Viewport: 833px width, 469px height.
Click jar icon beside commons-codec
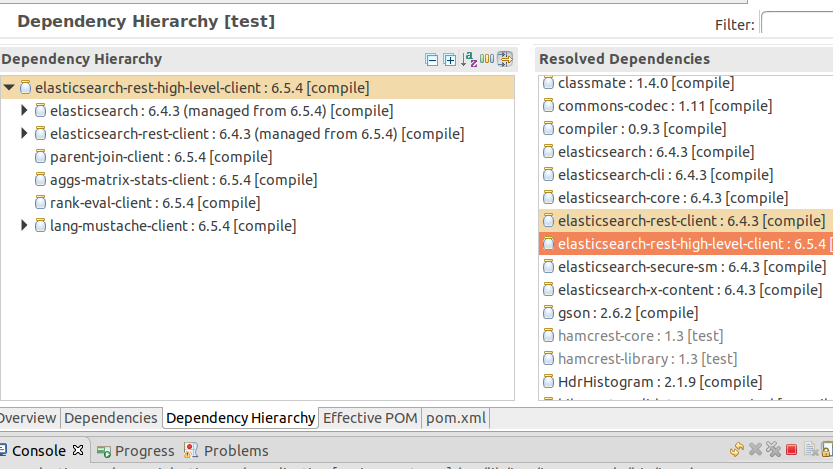click(549, 106)
